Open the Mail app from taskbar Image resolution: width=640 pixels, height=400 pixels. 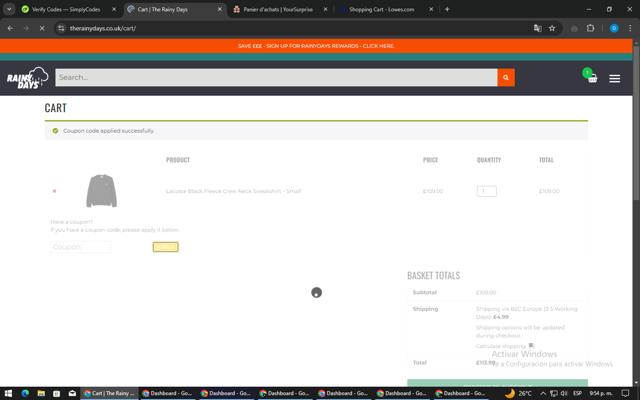click(x=72, y=393)
